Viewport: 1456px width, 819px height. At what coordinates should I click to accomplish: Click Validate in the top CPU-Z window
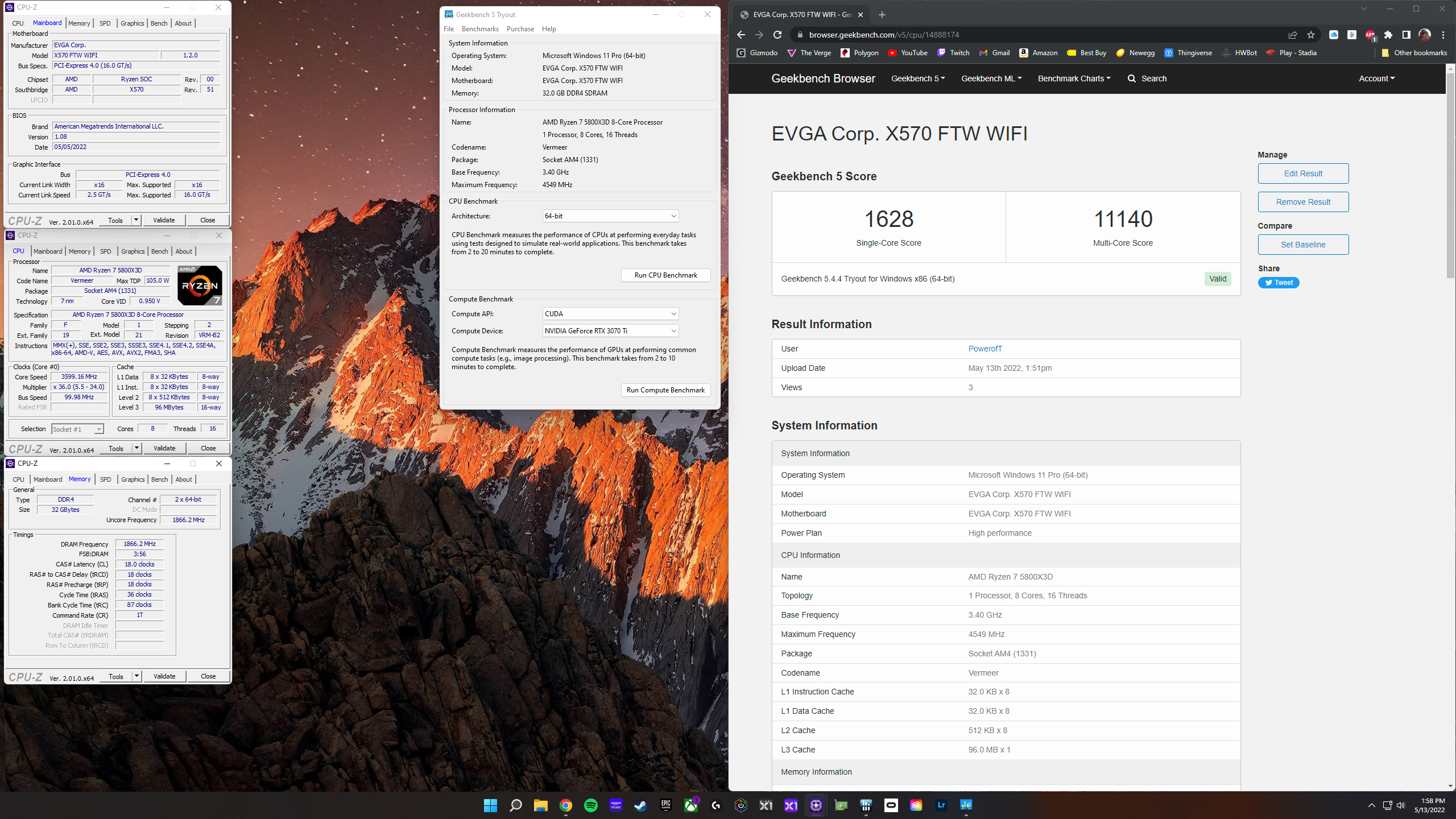tap(164, 220)
